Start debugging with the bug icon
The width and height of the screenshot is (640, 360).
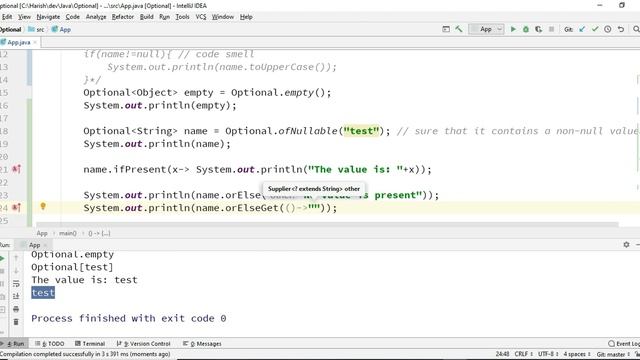[526, 29]
